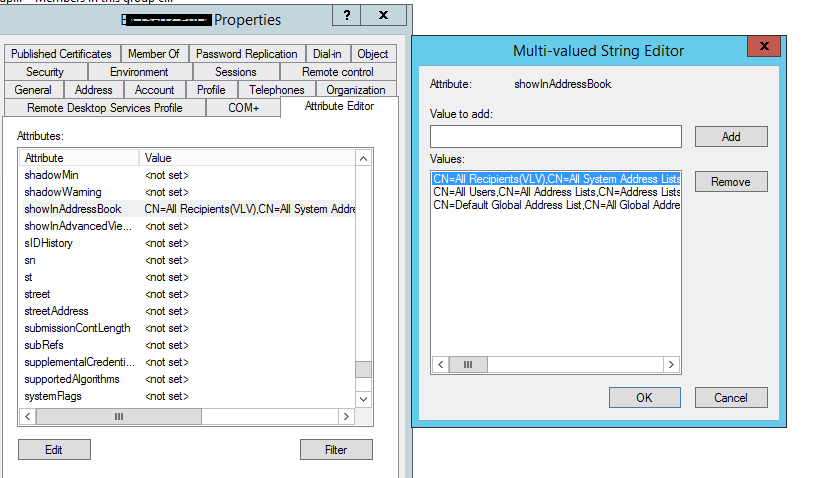Click attributes list scroll left arrow
This screenshot has width=814, height=478.
click(28, 416)
